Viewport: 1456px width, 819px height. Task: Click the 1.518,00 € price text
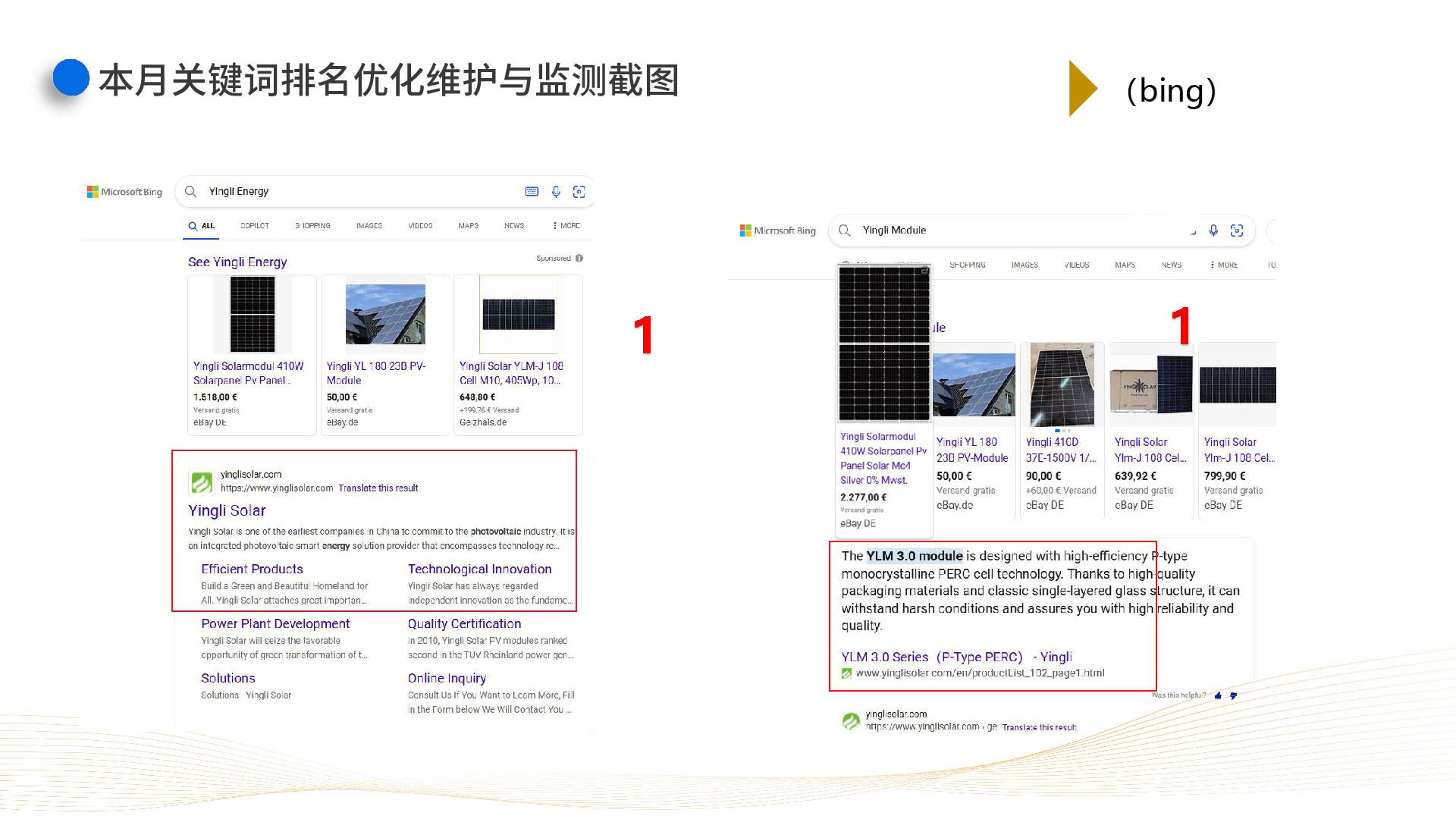(215, 397)
